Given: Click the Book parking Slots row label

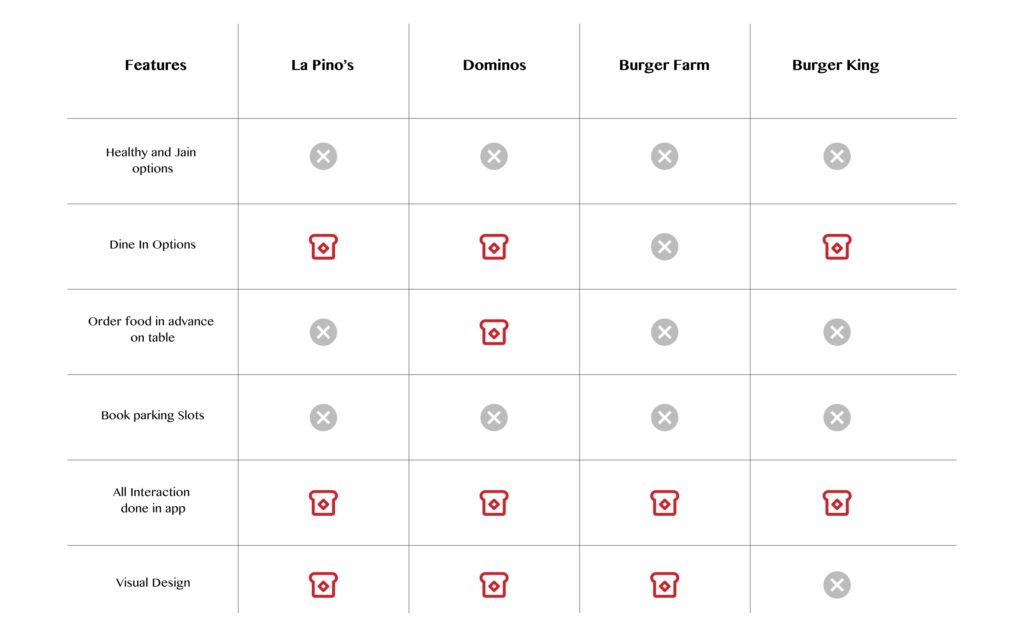Looking at the screenshot, I should pyautogui.click(x=152, y=416).
